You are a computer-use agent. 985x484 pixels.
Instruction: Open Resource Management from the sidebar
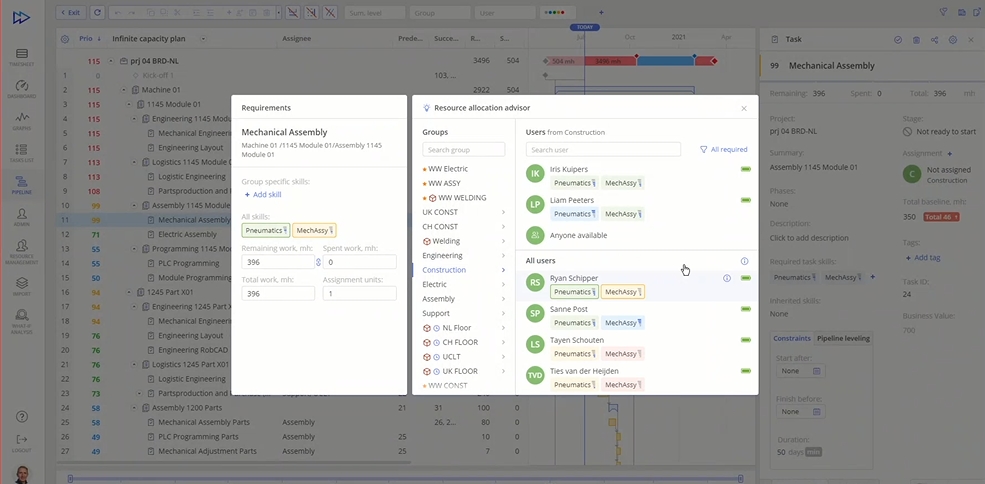coord(21,250)
